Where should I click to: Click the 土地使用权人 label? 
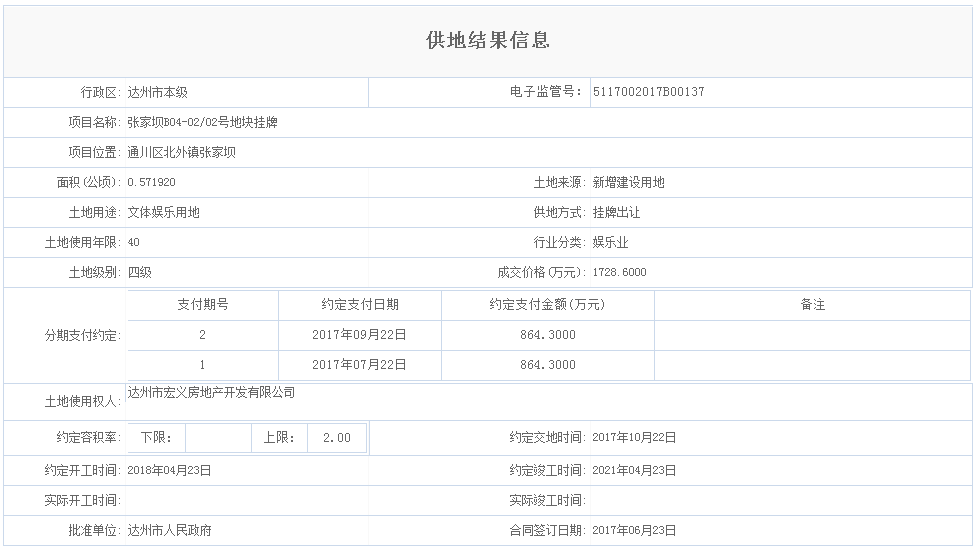point(83,402)
